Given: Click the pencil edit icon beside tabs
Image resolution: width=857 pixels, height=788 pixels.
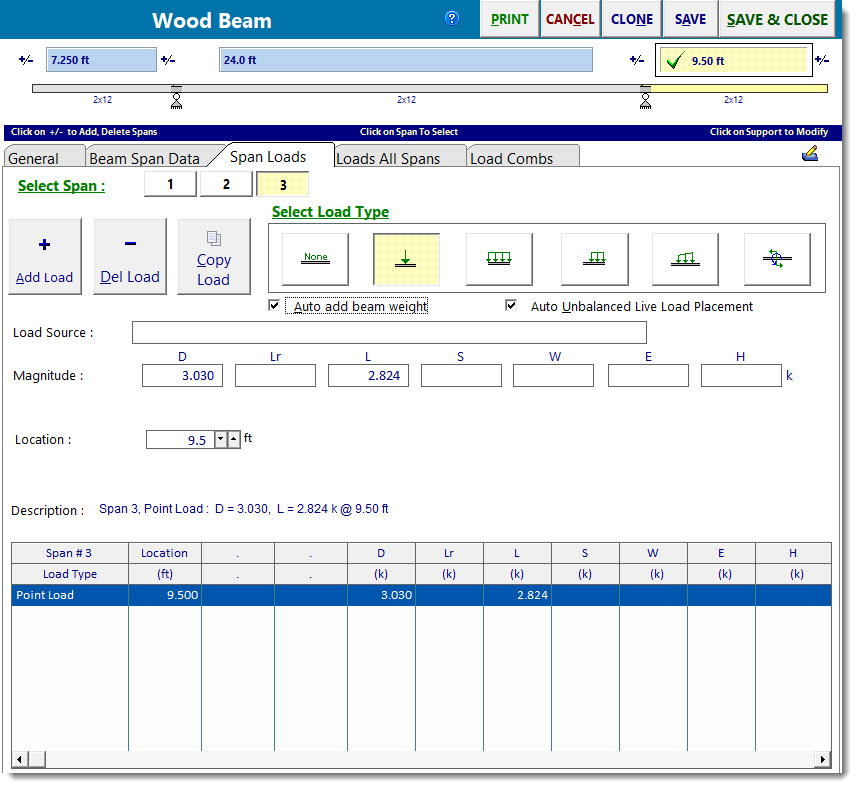Looking at the screenshot, I should coord(810,154).
